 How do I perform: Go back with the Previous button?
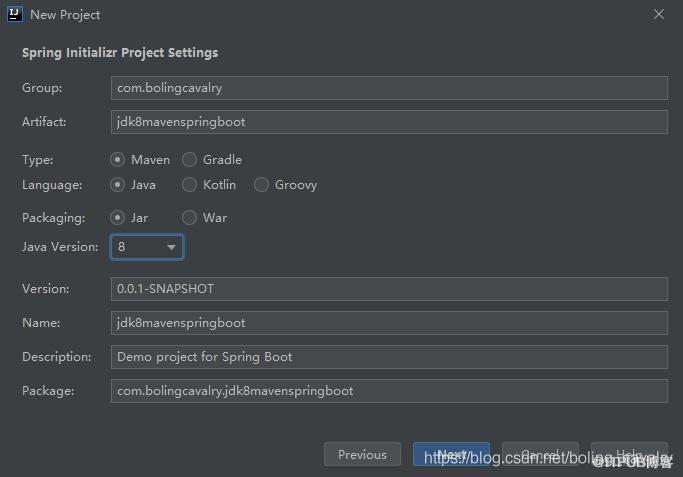(x=362, y=454)
